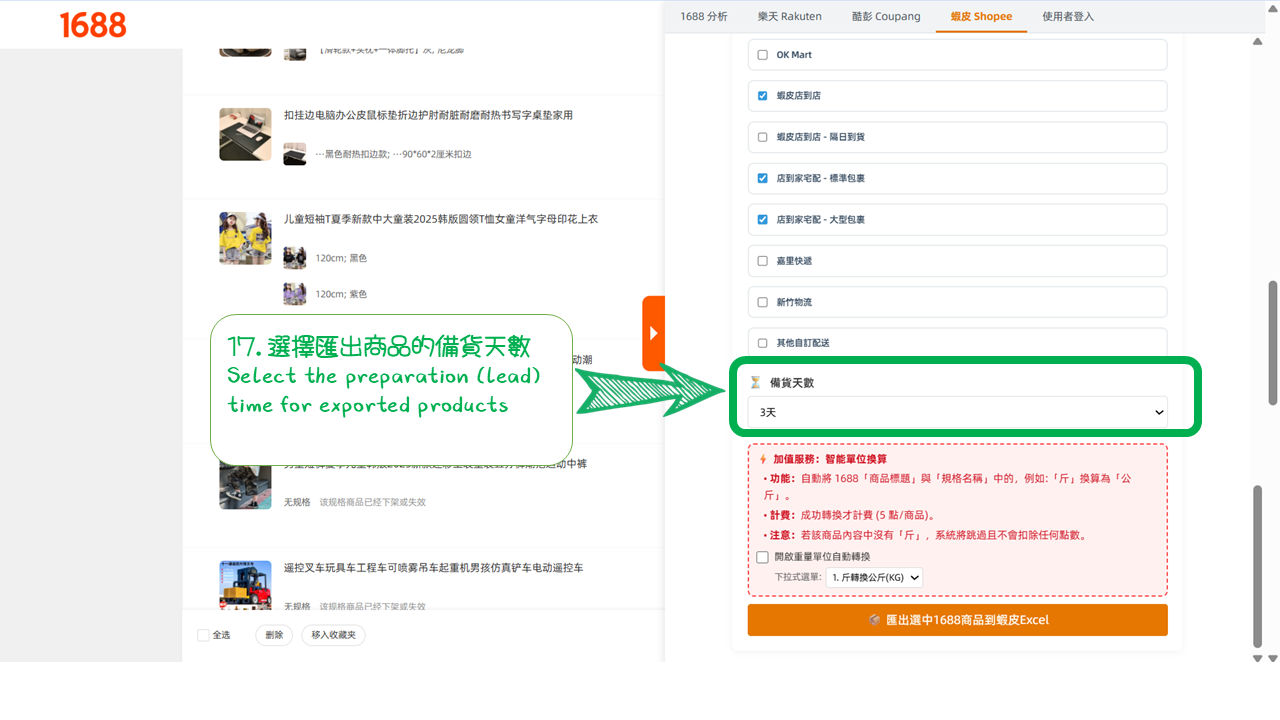Click the yellow children's t-shirt product thumbnail
1280x720 pixels.
click(245, 237)
